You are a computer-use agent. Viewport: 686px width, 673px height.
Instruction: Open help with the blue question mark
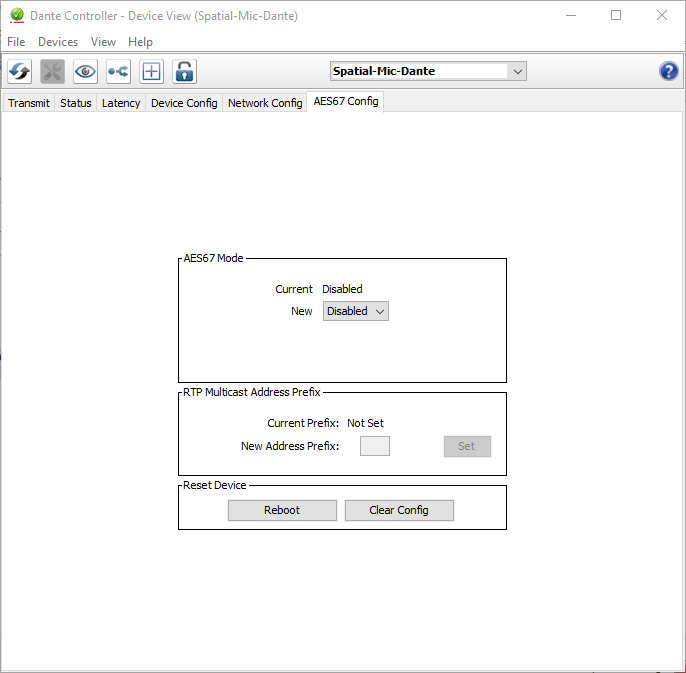[x=668, y=71]
